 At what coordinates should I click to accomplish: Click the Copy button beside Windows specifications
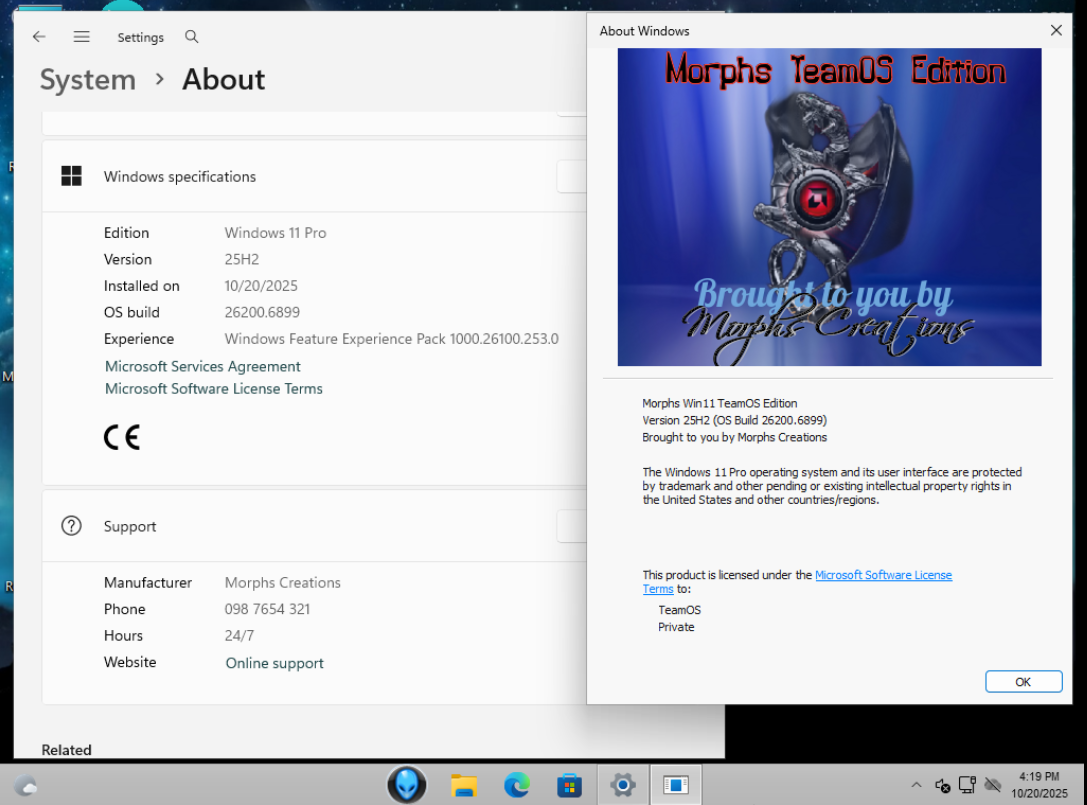[x=571, y=177]
